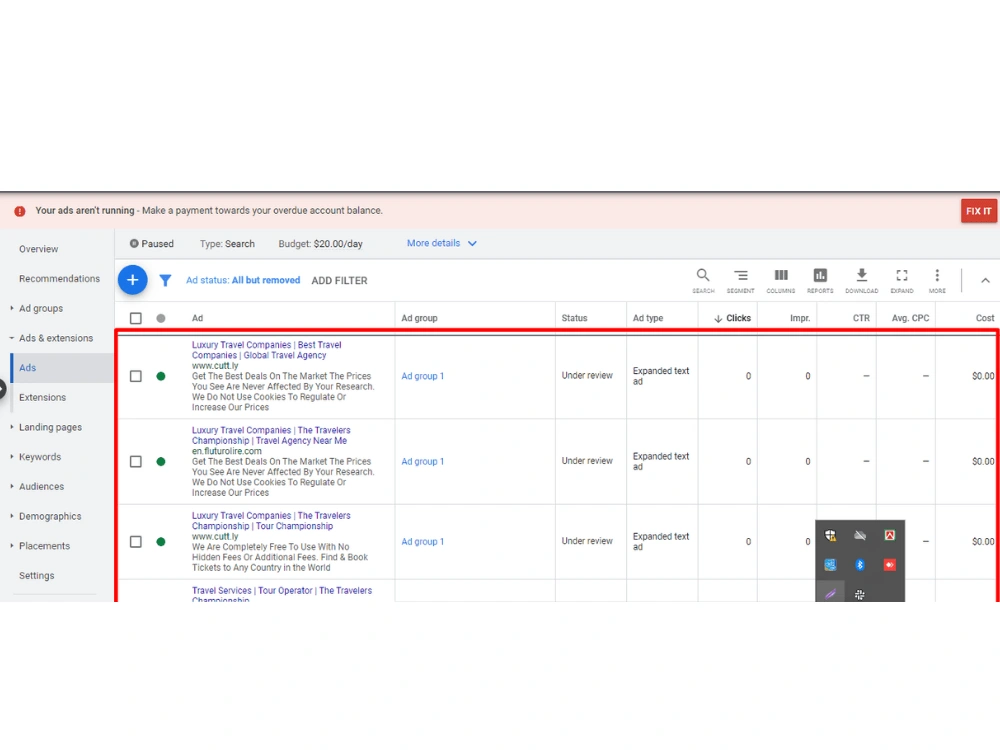
Task: Click the OneDrive cloud tray icon
Action: pyautogui.click(x=860, y=535)
